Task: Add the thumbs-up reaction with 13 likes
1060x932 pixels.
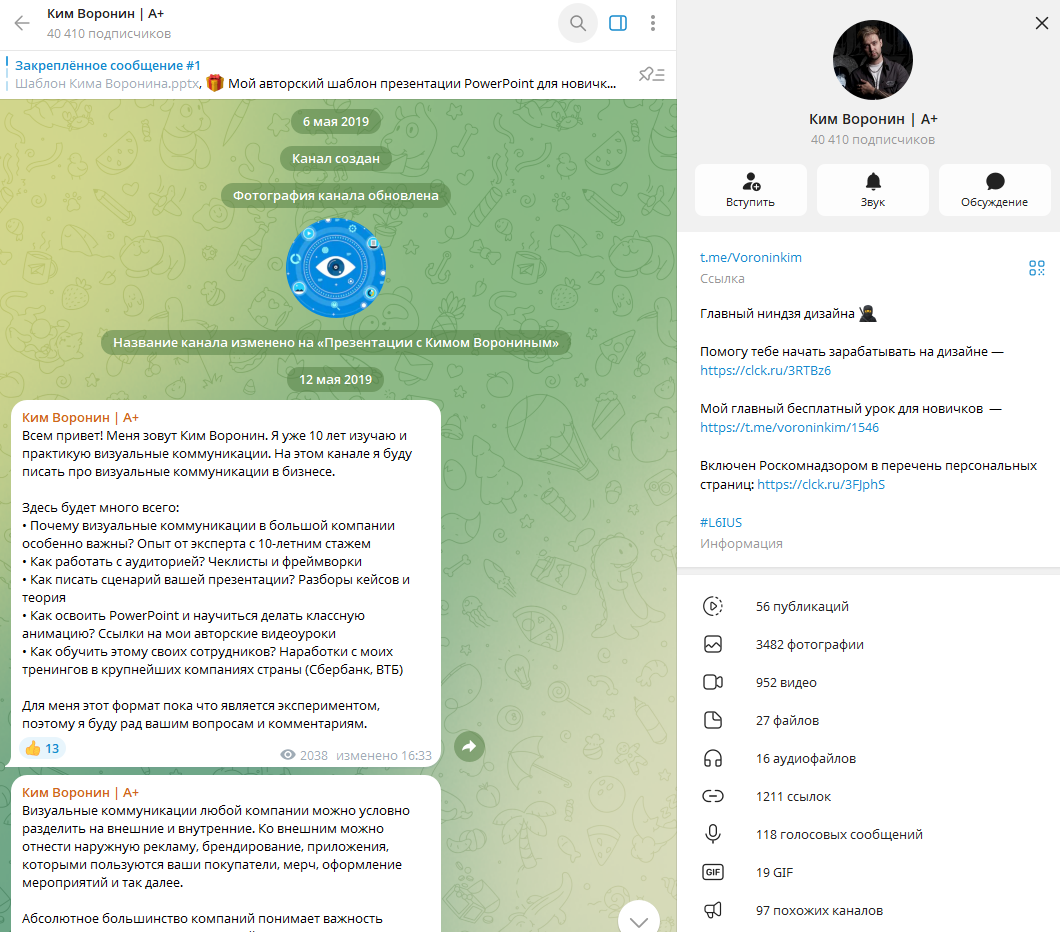Action: point(43,748)
